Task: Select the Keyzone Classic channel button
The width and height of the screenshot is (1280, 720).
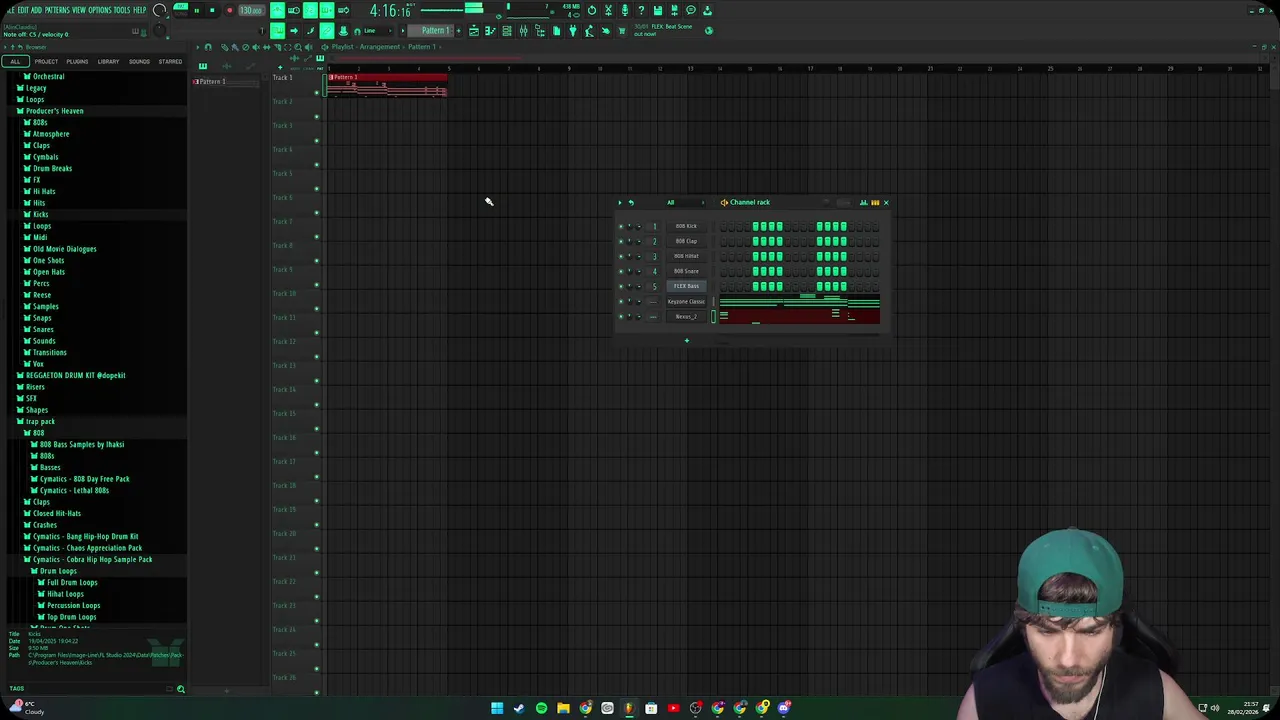Action: click(x=686, y=301)
